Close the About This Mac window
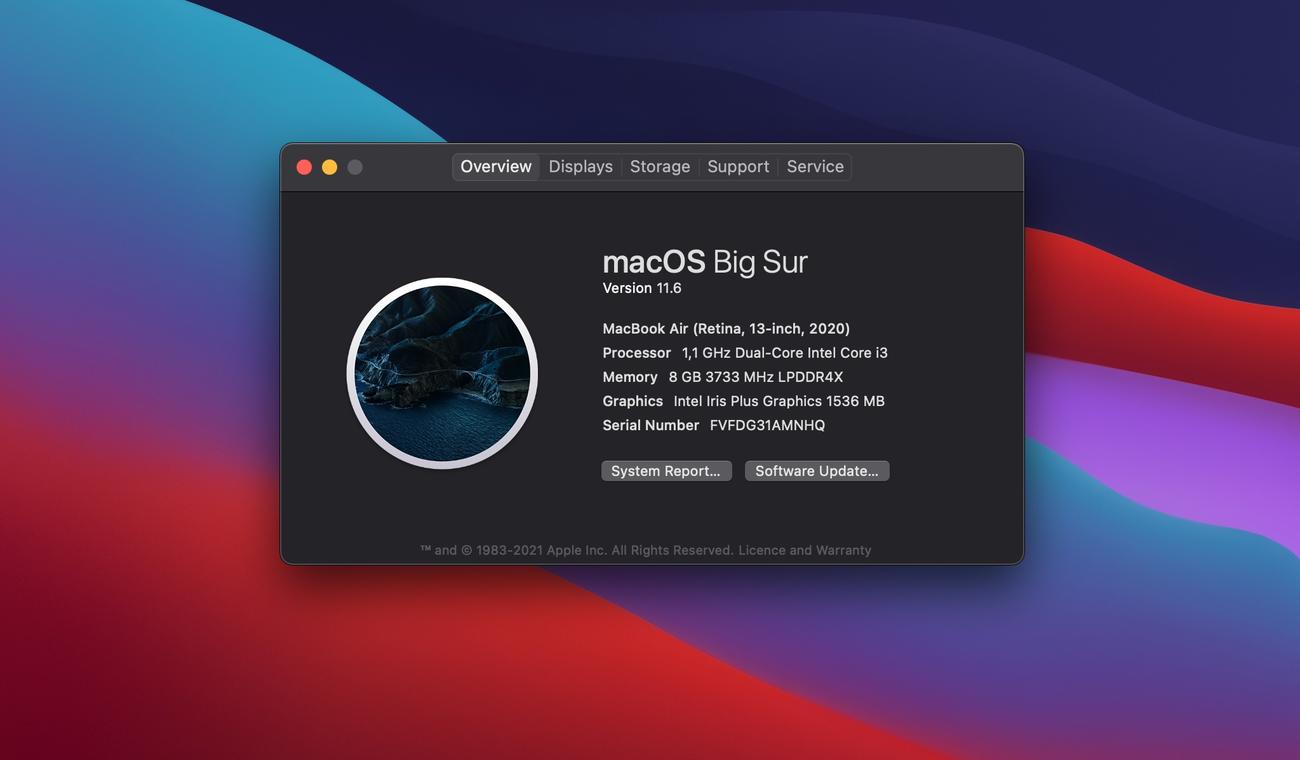1300x760 pixels. (304, 167)
